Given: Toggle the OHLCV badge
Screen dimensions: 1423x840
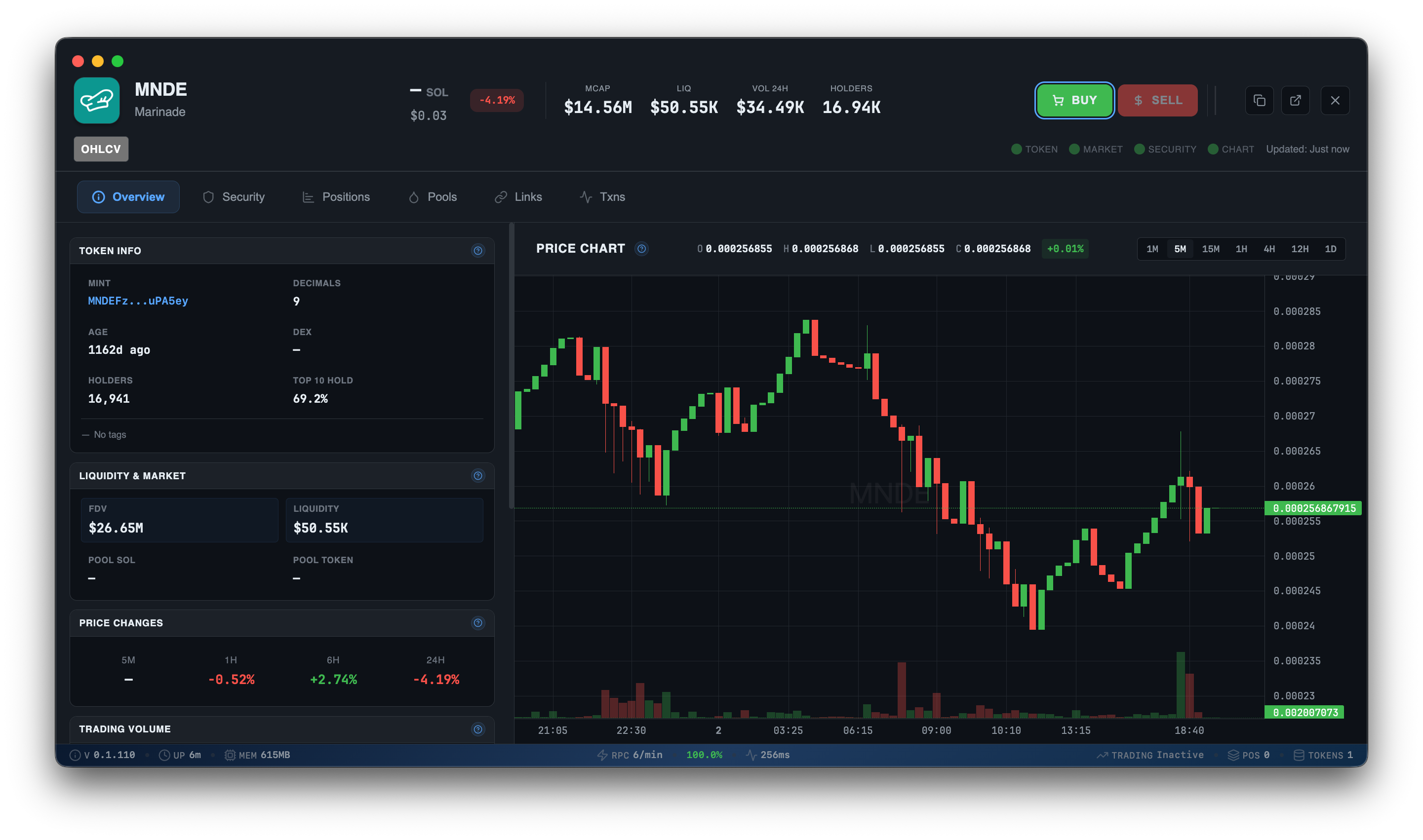Looking at the screenshot, I should click(101, 149).
